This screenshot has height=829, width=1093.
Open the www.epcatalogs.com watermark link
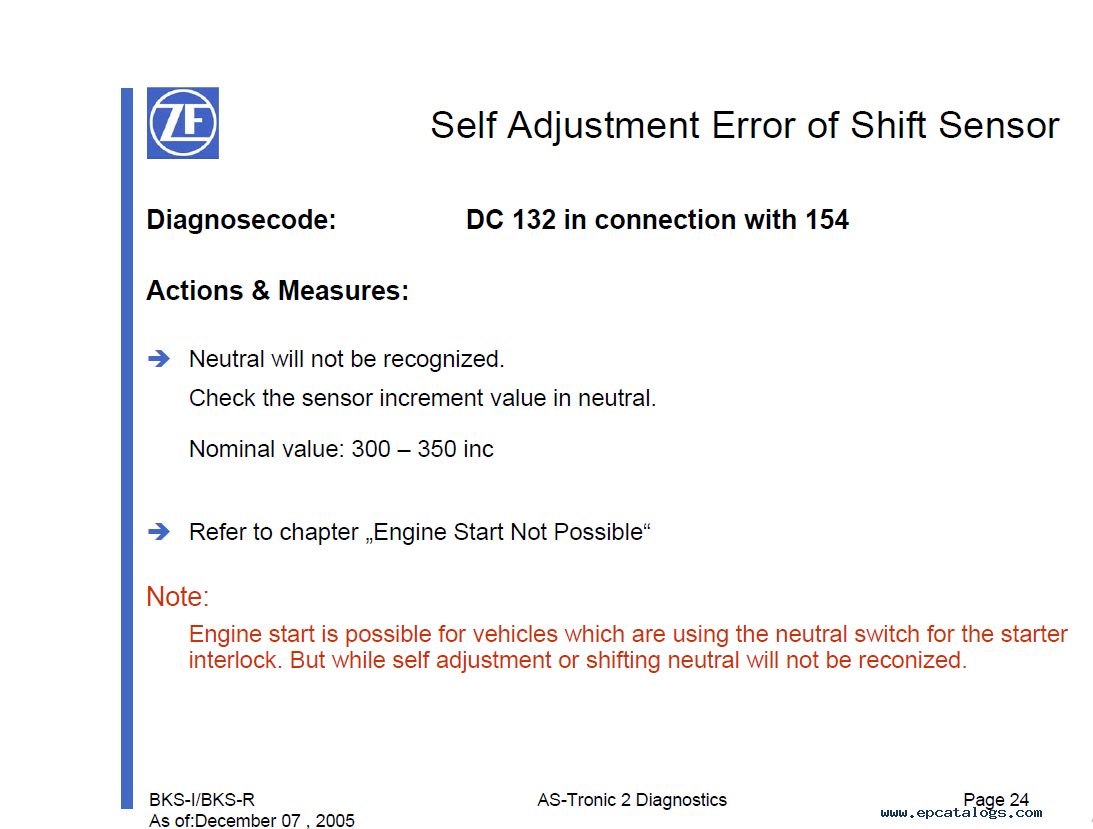(x=961, y=813)
